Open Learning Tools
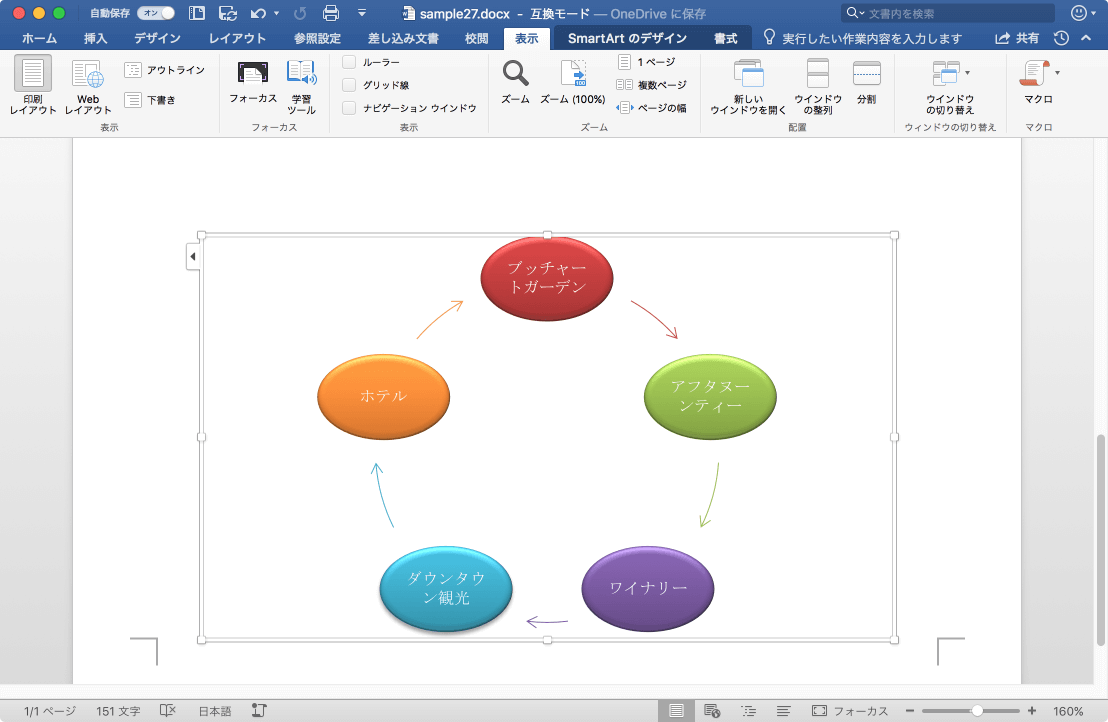This screenshot has width=1108, height=722. [302, 86]
